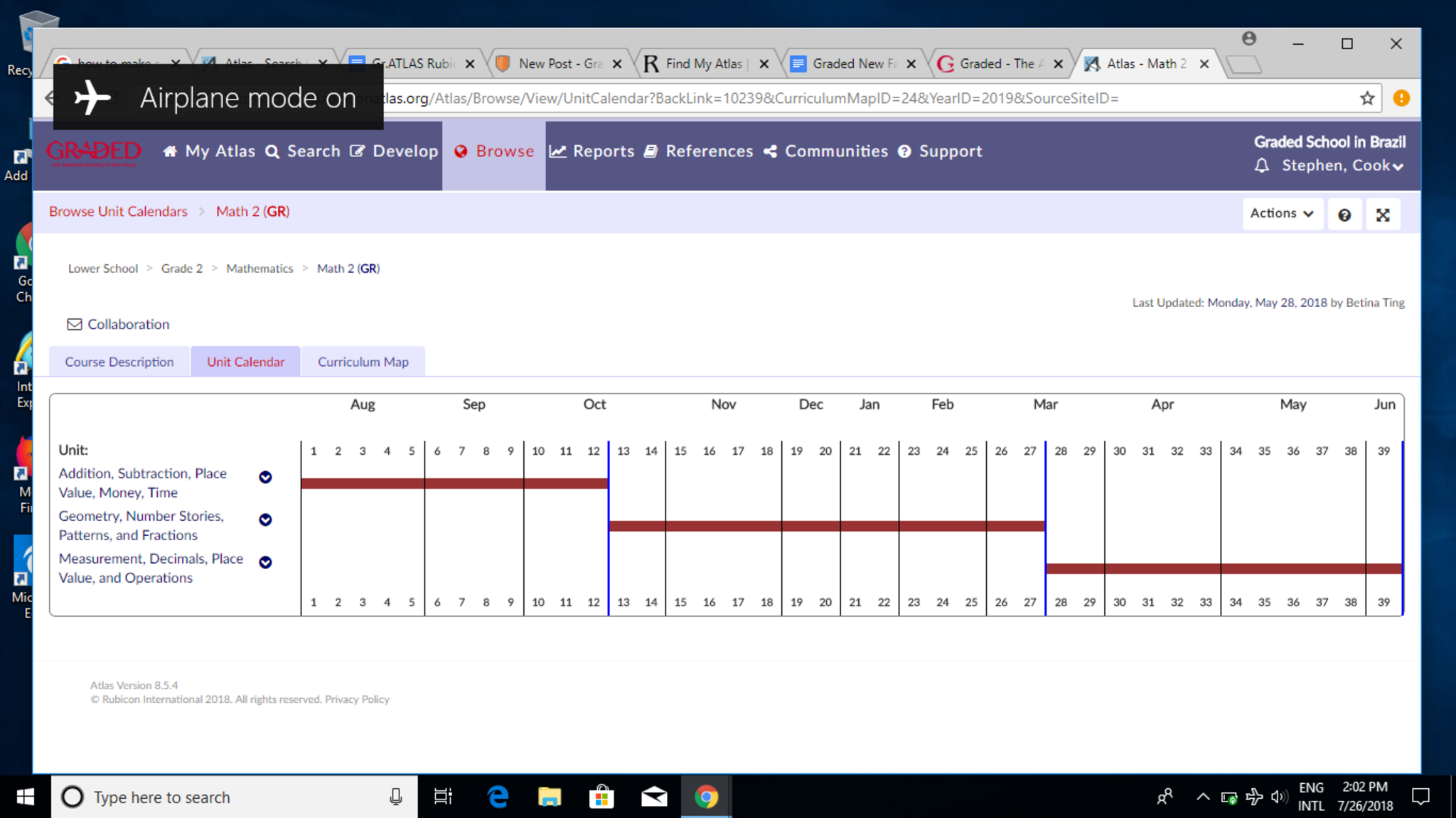1456x818 pixels.
Task: Expand Geometry, Number Stories unit arrow
Action: click(265, 520)
